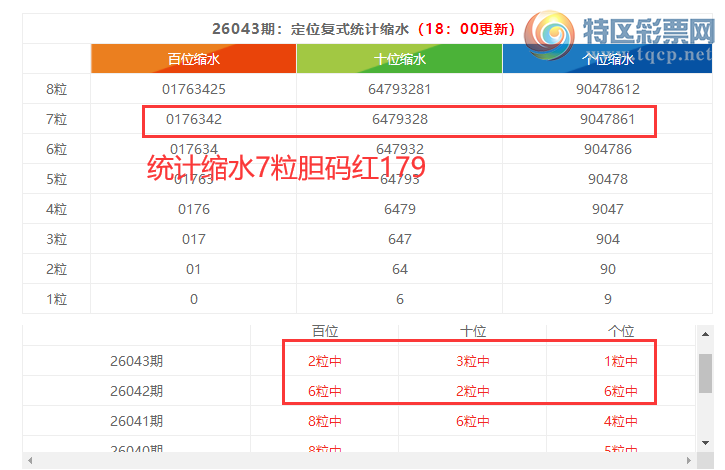Click the value 647 in 3粒 row
Viewport: 725px width, 470px height.
400,239
